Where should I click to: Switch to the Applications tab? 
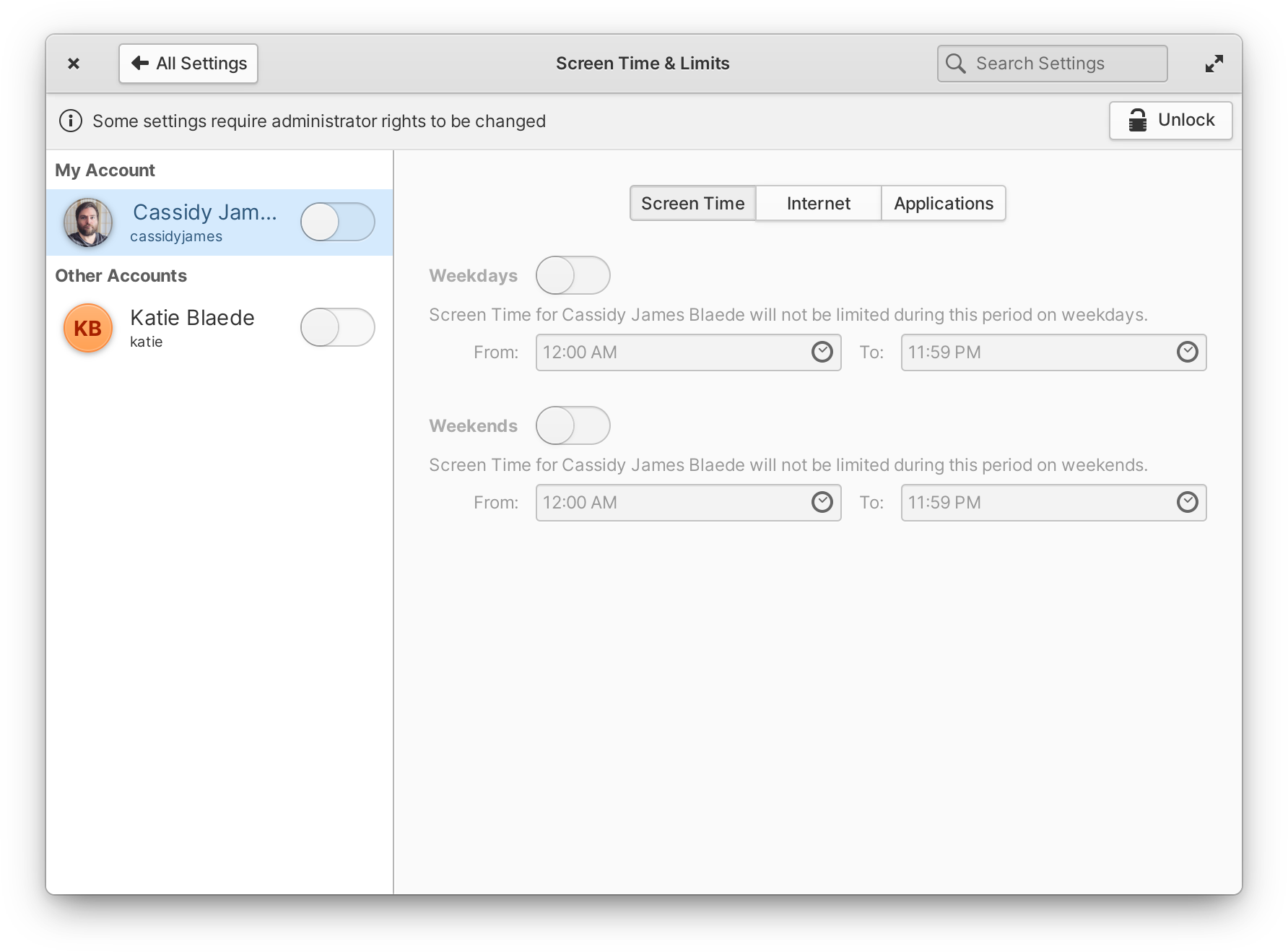[944, 204]
